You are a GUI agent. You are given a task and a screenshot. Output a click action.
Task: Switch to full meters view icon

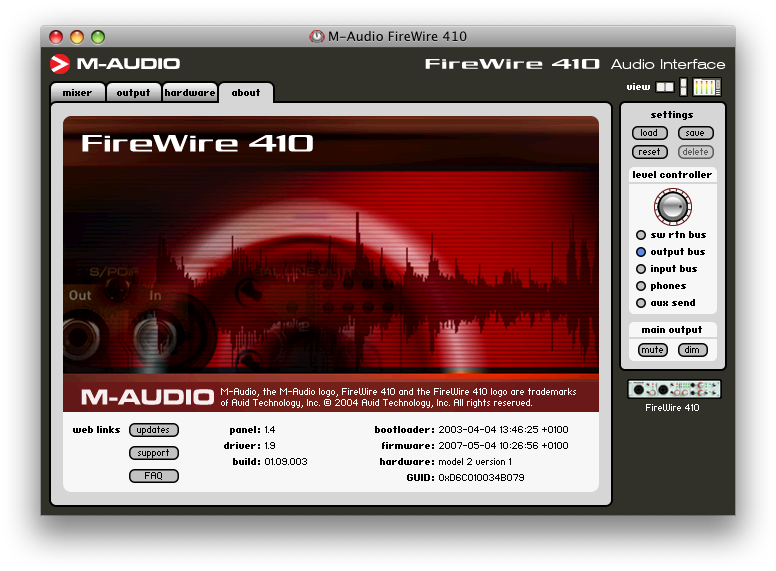click(707, 87)
